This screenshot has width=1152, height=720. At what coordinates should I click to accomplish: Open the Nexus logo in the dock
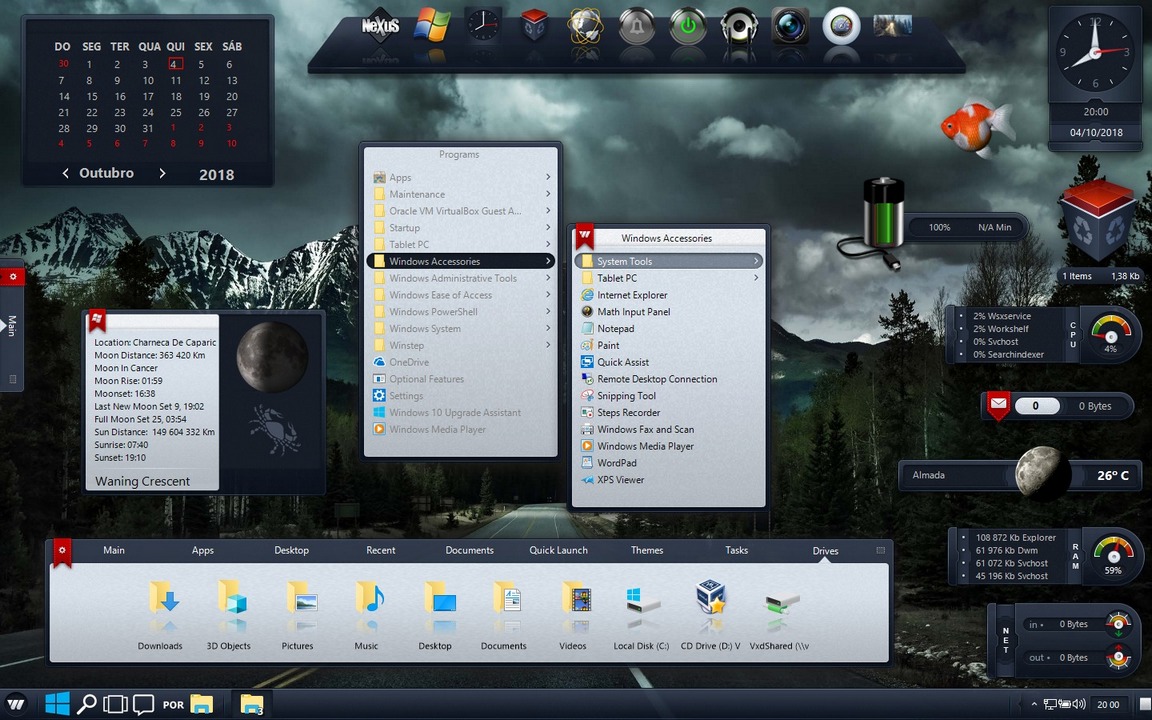(x=381, y=26)
